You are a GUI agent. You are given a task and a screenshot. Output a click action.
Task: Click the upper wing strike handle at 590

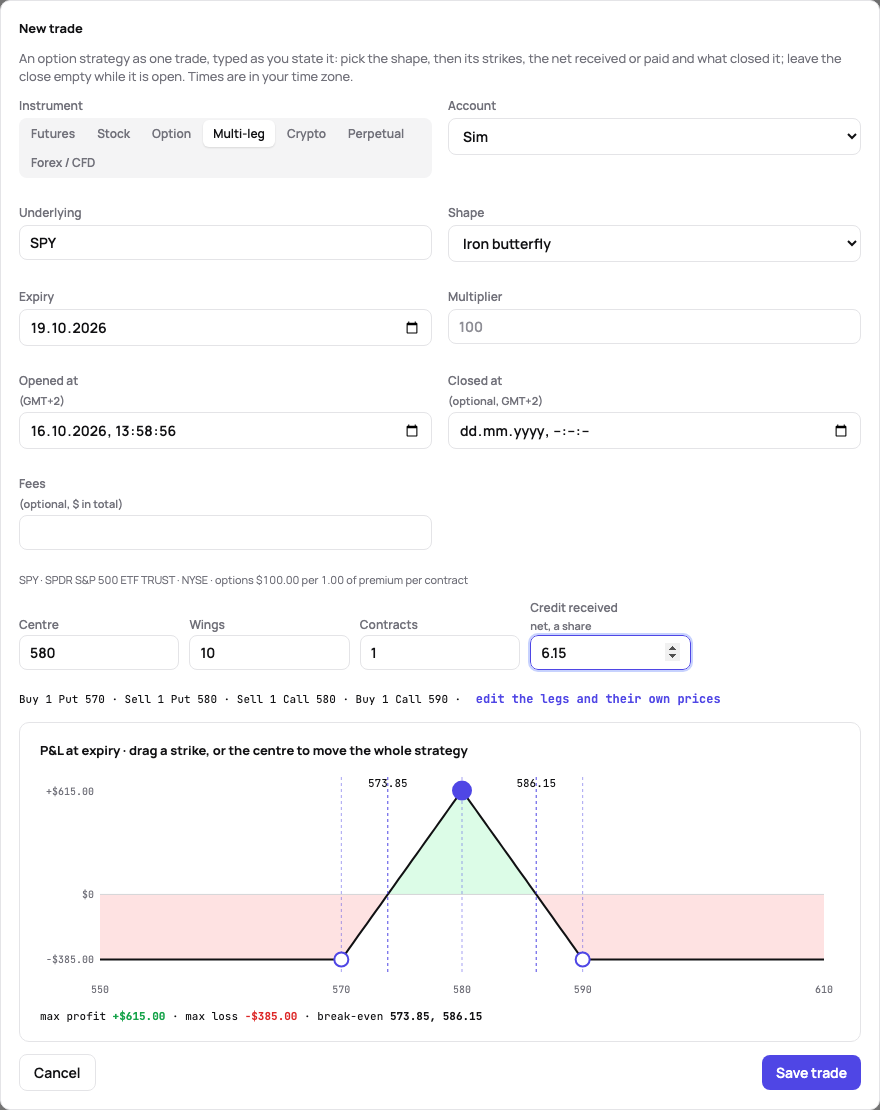[x=583, y=959]
